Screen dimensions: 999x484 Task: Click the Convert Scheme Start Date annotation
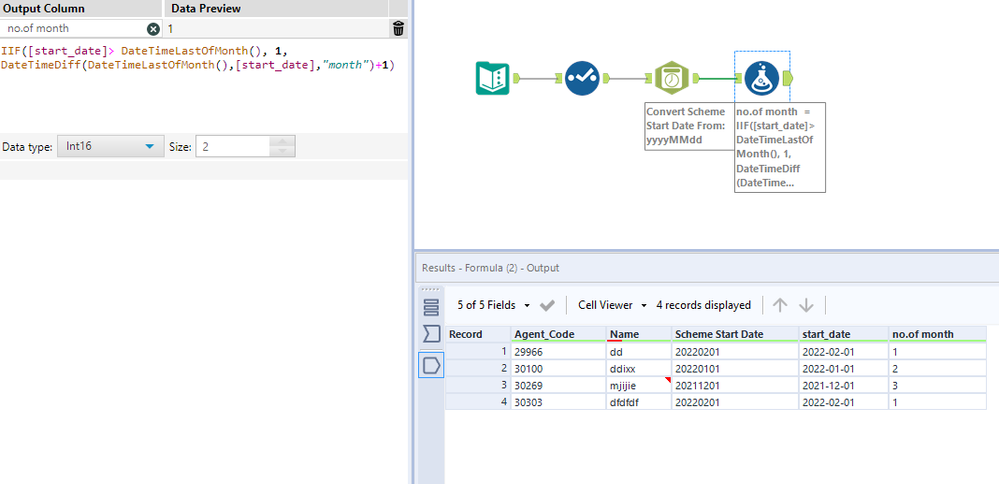click(x=689, y=125)
